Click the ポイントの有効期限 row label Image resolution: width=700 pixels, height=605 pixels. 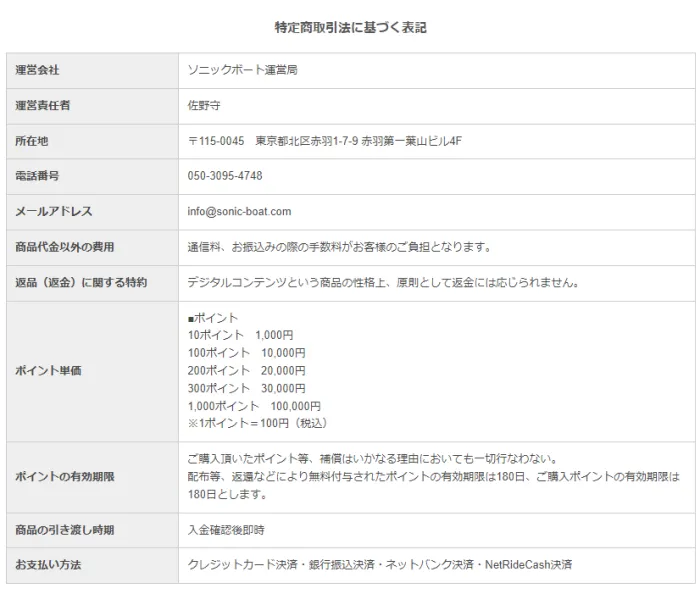coord(65,477)
